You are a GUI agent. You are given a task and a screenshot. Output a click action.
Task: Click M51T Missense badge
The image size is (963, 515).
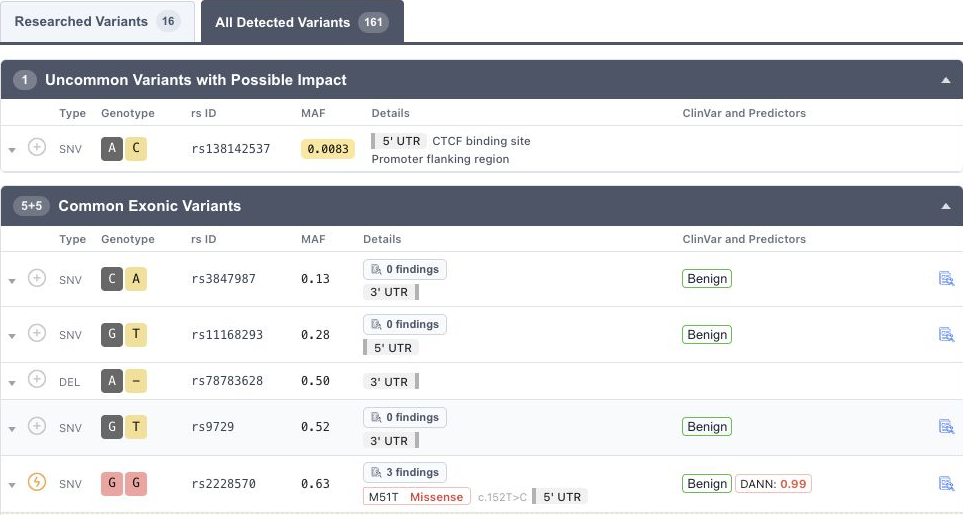click(x=417, y=497)
